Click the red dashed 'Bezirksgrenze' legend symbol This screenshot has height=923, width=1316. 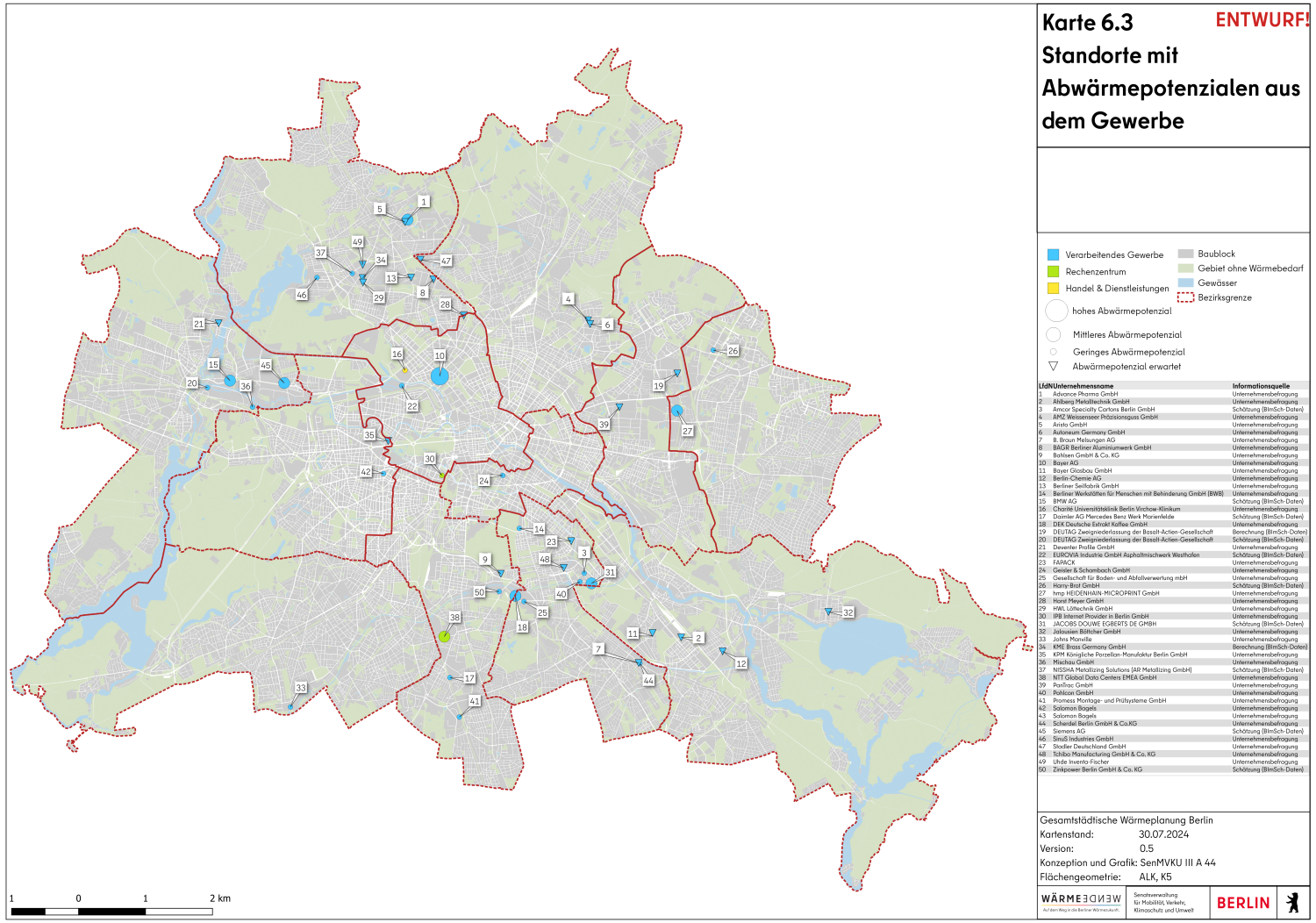pyautogui.click(x=1185, y=297)
